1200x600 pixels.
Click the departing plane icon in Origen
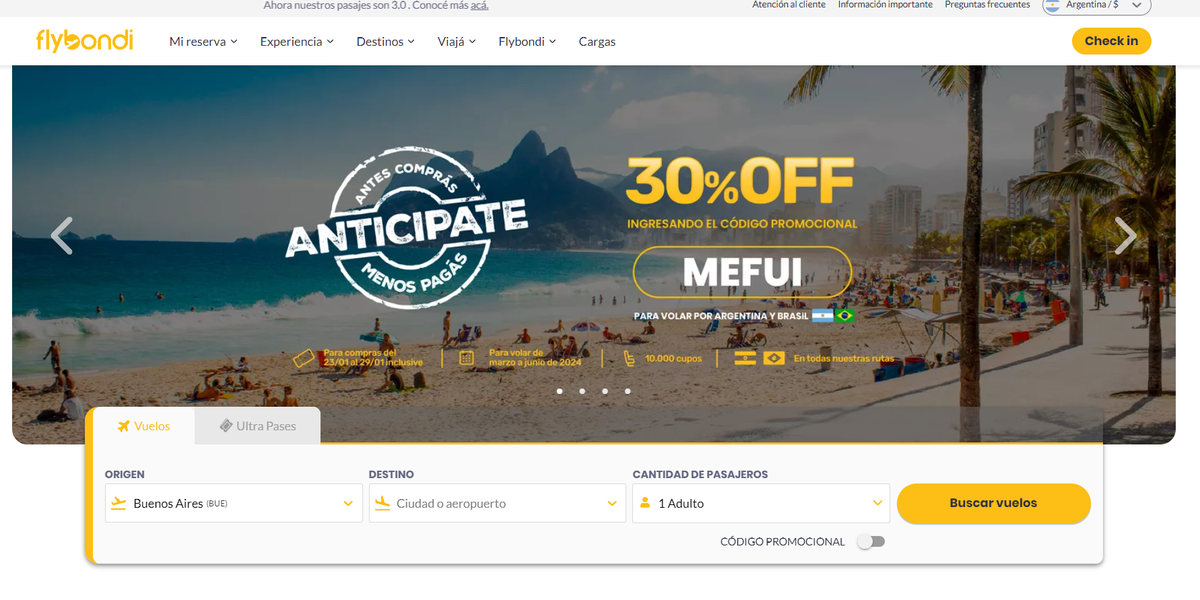[x=119, y=503]
